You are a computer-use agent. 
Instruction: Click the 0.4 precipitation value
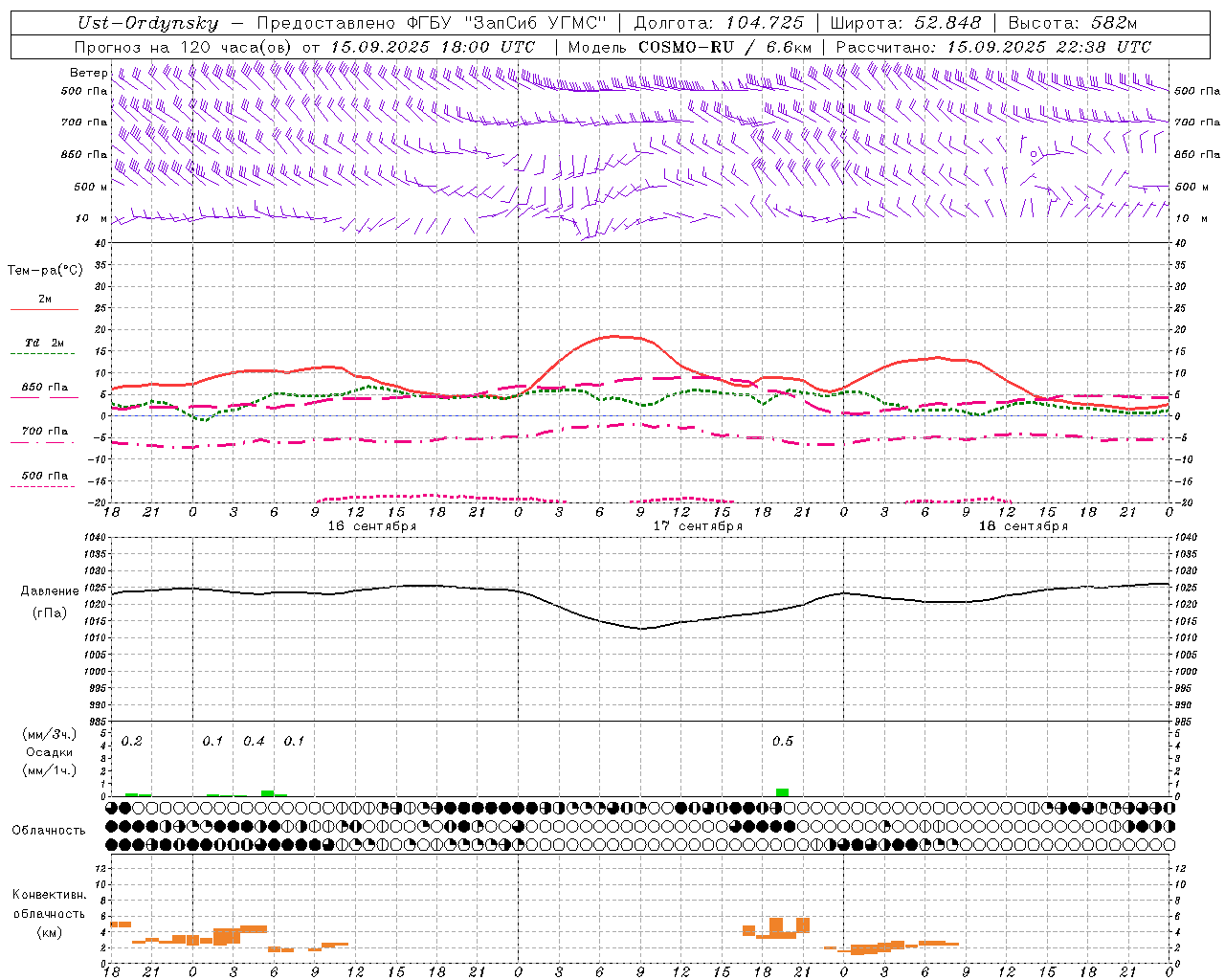(254, 742)
